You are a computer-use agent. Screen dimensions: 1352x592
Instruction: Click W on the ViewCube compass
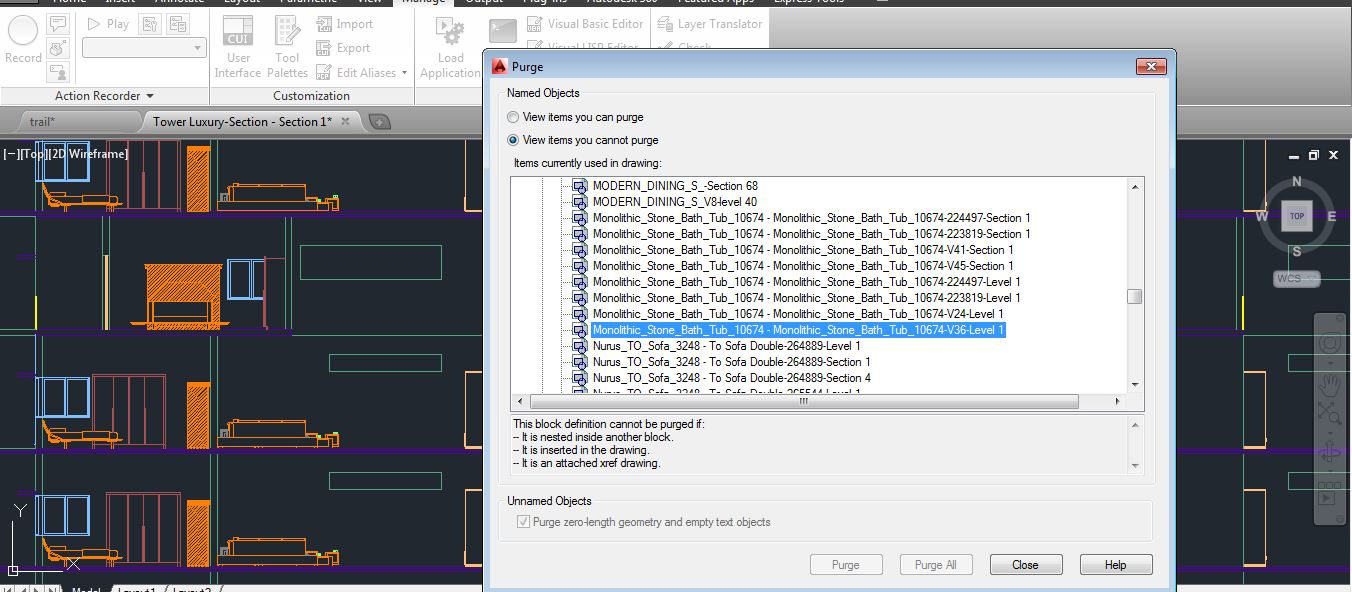pyautogui.click(x=1262, y=216)
